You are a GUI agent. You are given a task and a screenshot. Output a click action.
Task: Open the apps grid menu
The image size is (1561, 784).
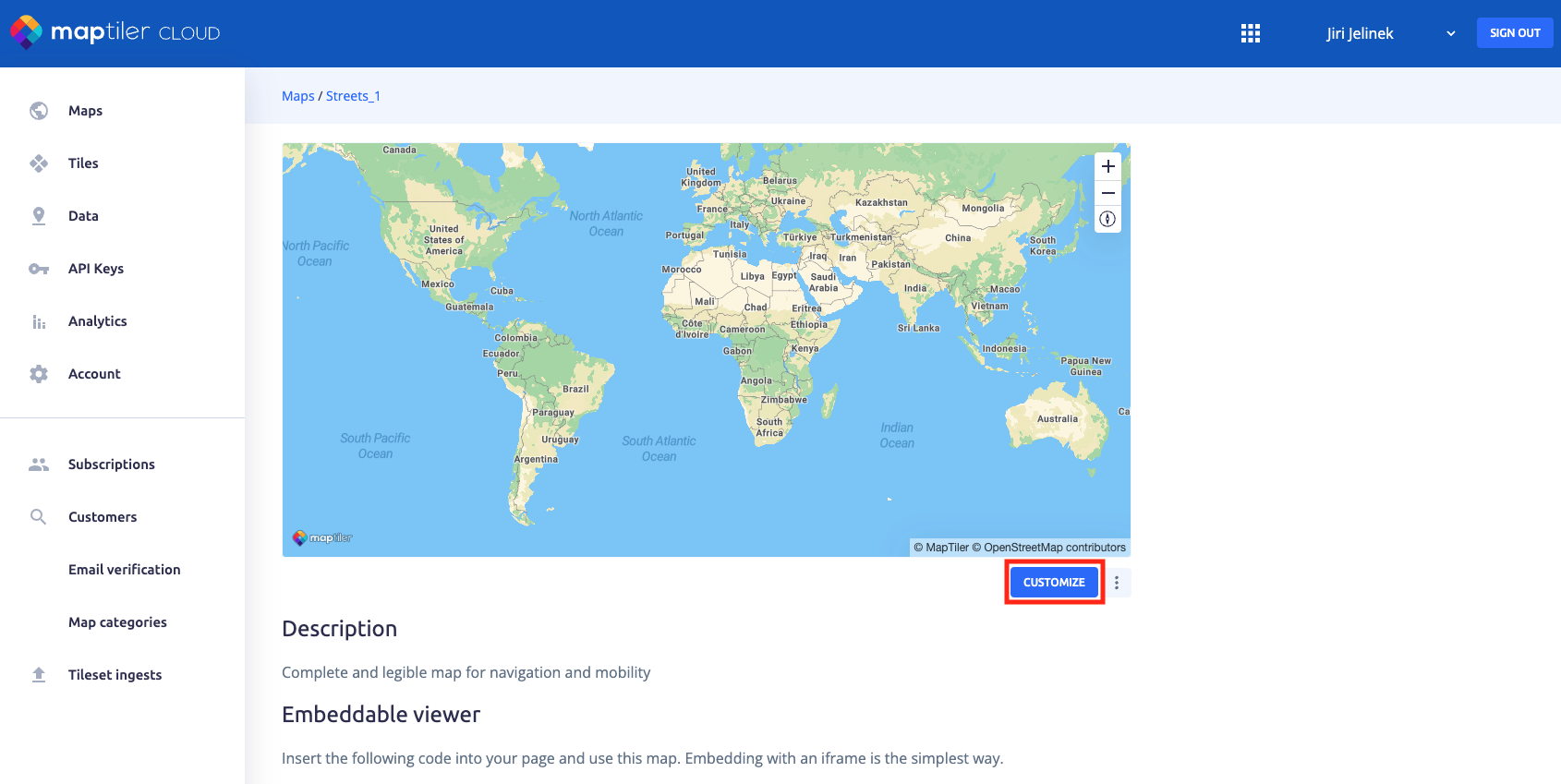[x=1250, y=33]
